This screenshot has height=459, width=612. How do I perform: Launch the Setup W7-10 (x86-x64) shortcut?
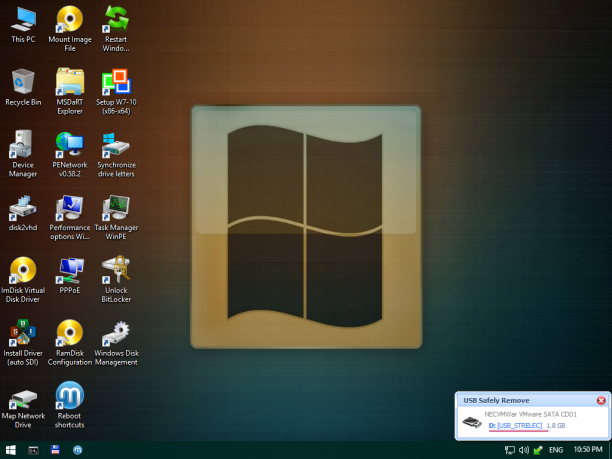coord(116,91)
